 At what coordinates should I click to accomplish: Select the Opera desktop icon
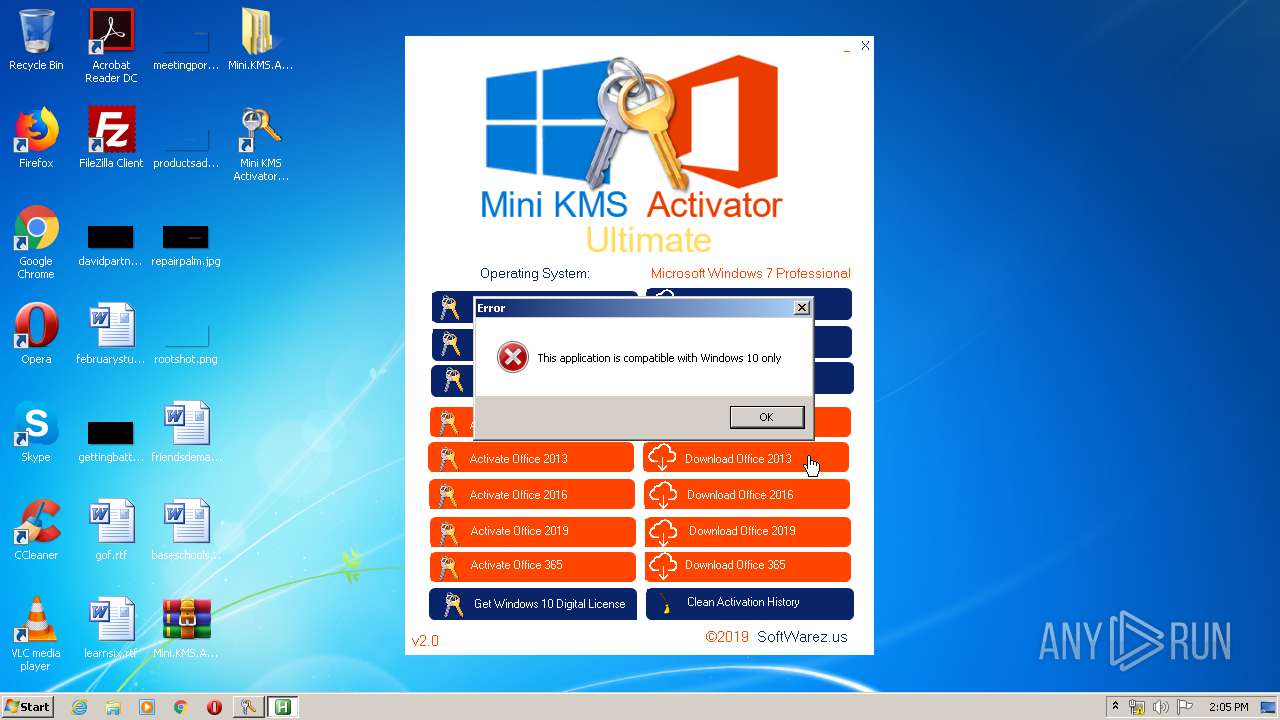point(36,334)
